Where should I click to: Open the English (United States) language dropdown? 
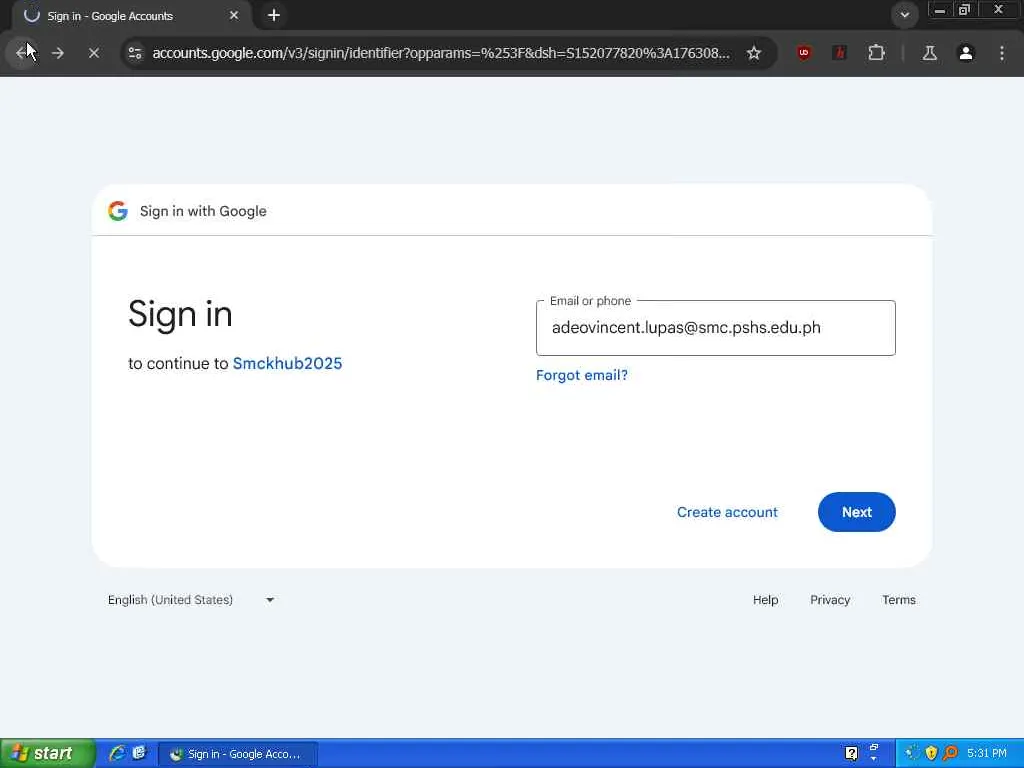[x=191, y=600]
